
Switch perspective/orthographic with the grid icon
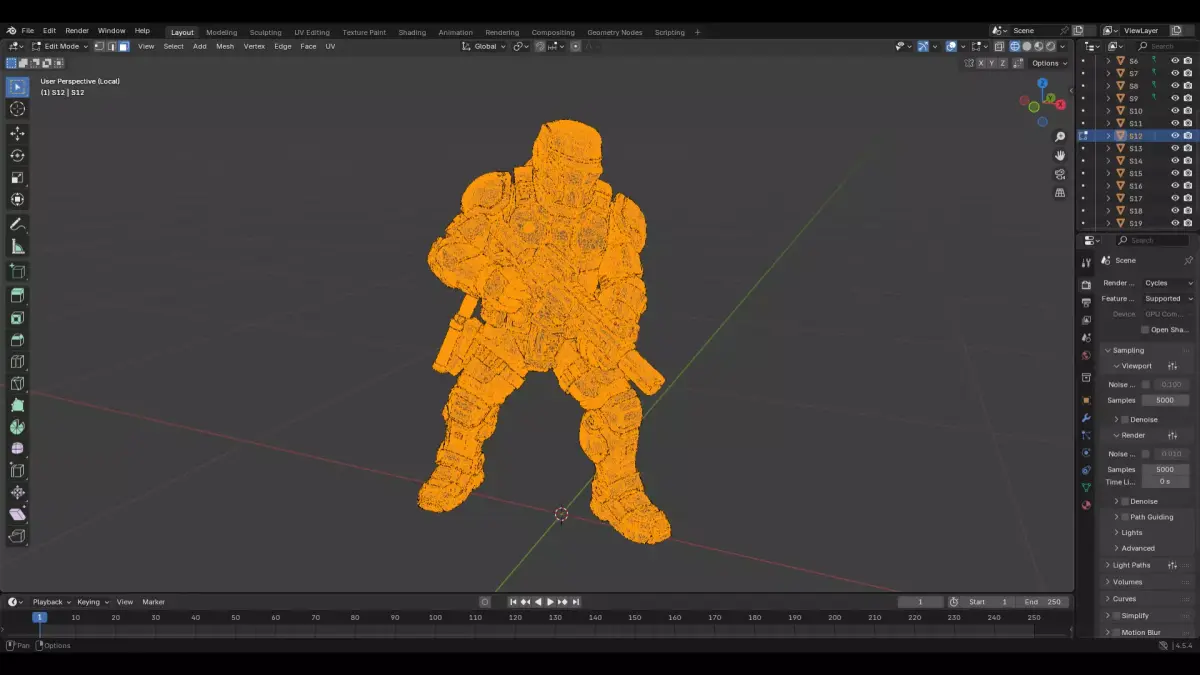(x=1060, y=193)
